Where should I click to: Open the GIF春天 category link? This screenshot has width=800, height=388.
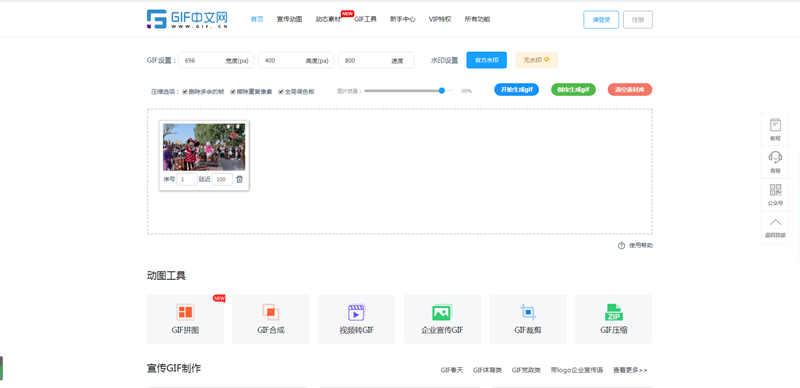coord(452,370)
